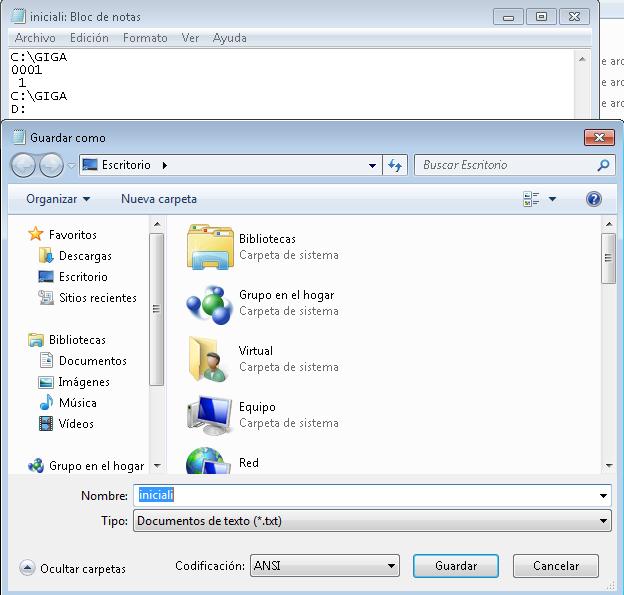
Task: Open the Organizar menu
Action: pyautogui.click(x=58, y=199)
